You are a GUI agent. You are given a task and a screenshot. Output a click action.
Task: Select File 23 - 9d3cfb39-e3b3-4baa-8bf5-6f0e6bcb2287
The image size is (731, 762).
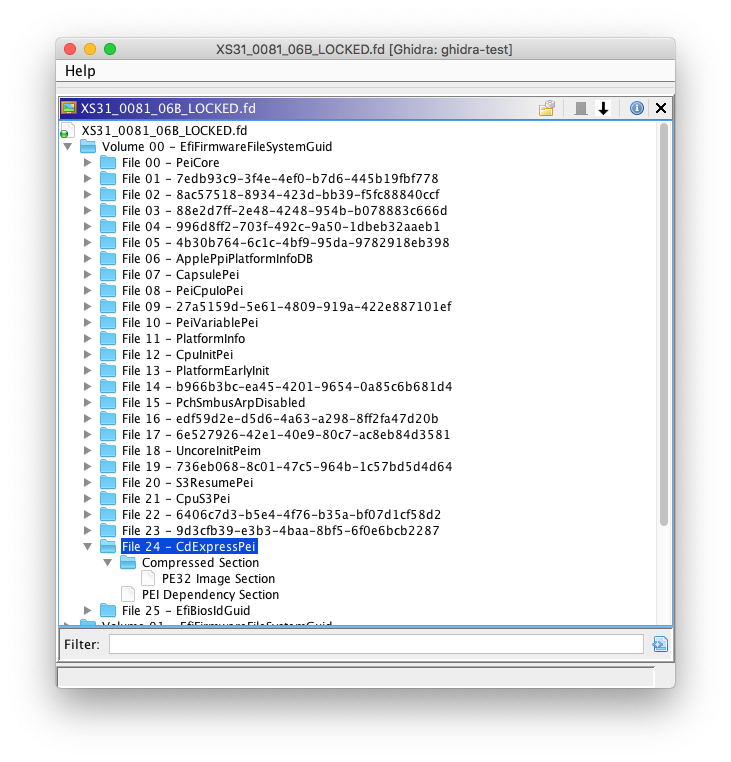(280, 531)
